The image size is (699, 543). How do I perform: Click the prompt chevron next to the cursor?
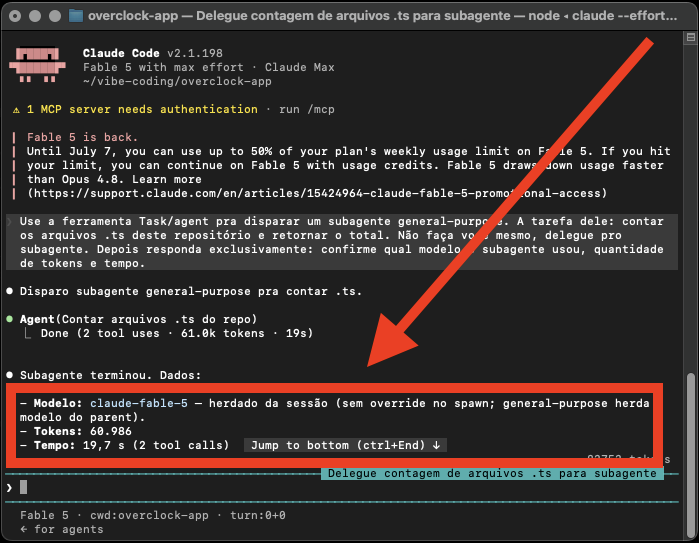tap(9, 488)
